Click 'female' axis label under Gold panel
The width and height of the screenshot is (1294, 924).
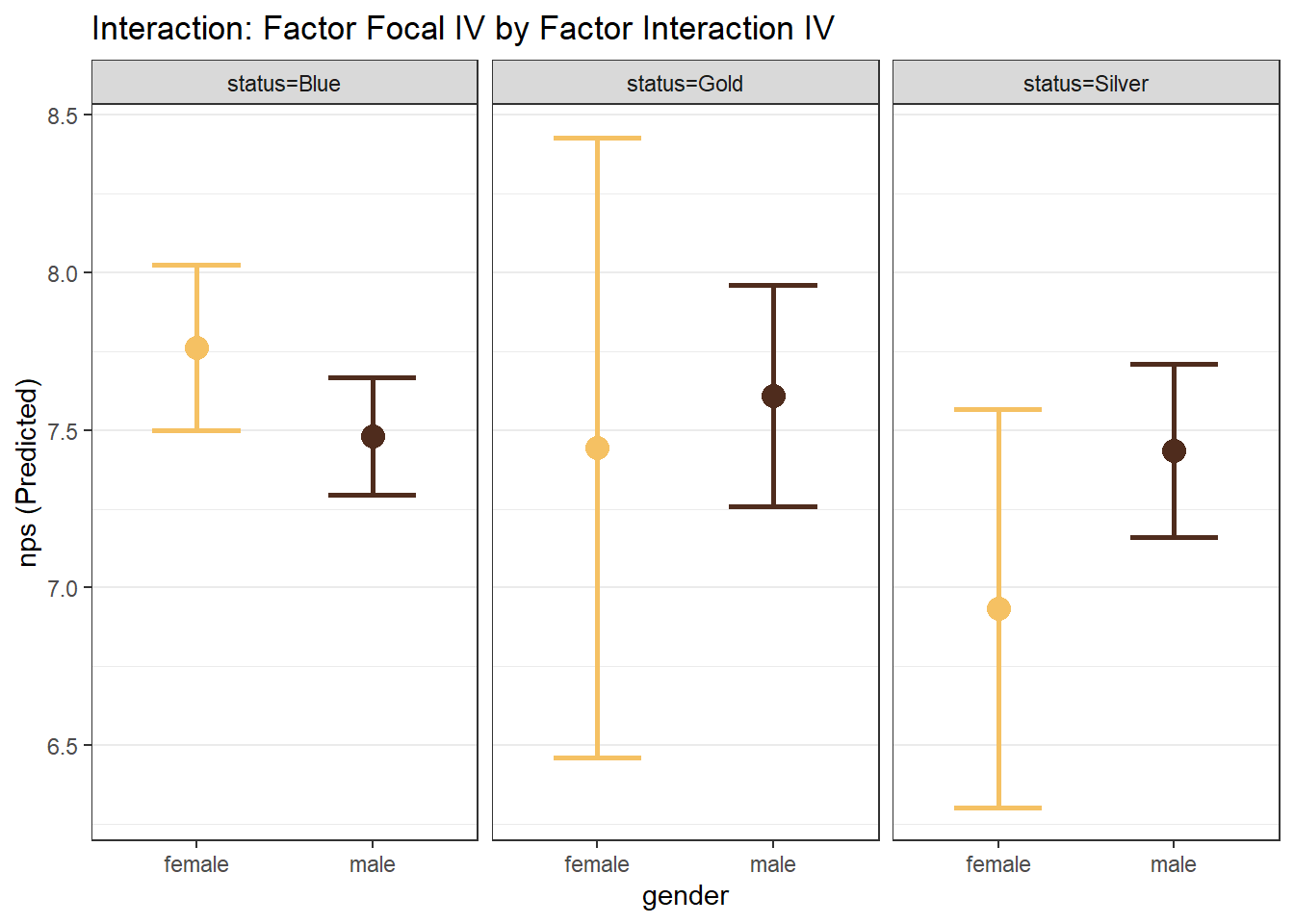click(x=597, y=864)
